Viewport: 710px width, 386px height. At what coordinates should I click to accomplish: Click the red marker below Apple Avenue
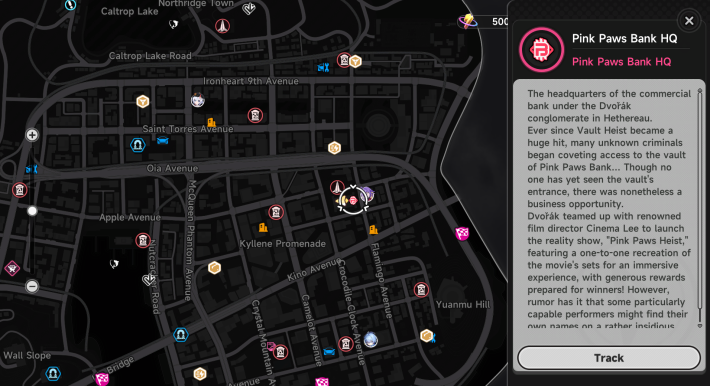pos(143,240)
